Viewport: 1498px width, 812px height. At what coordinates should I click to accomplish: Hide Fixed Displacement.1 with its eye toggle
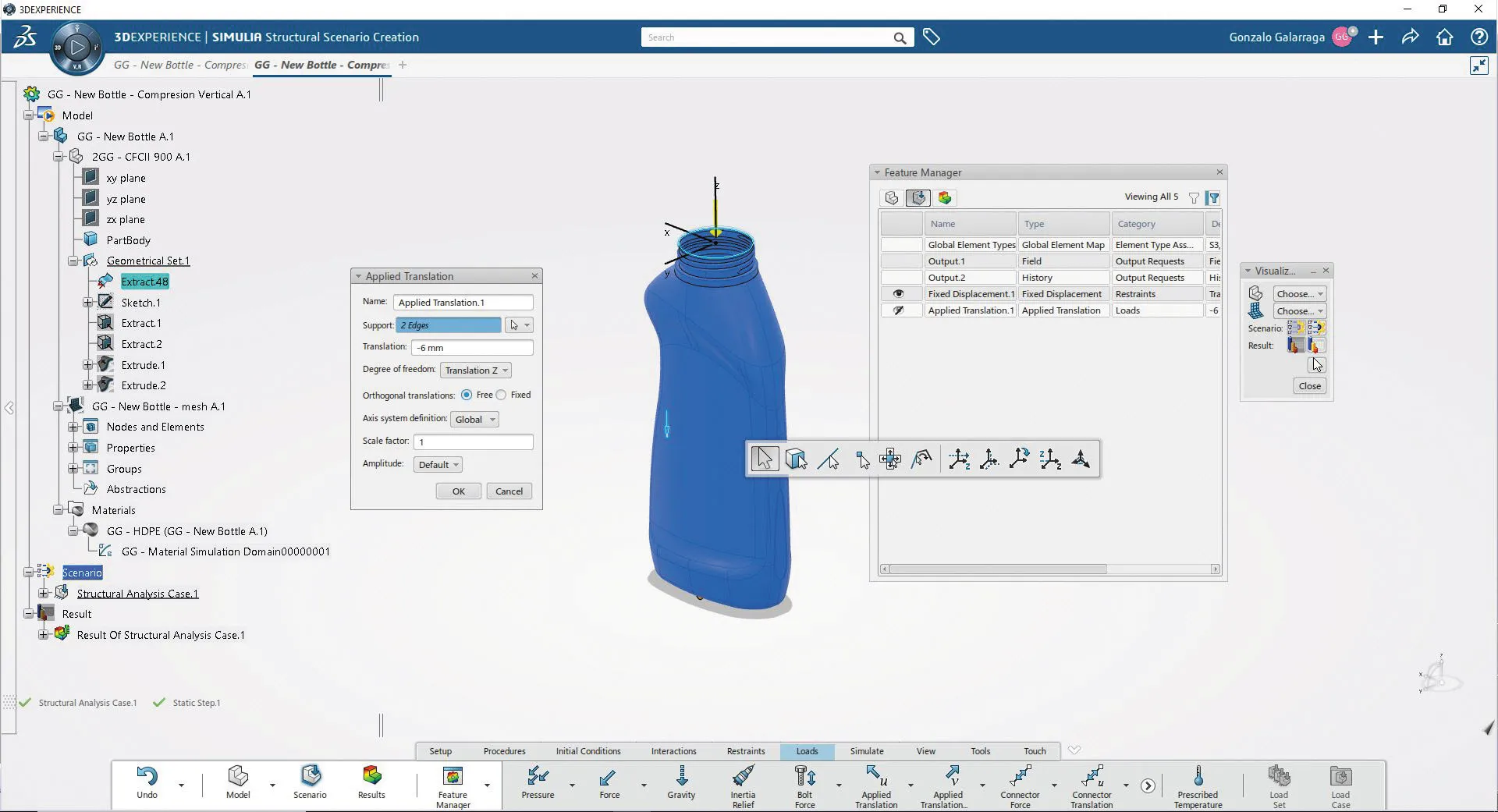(x=900, y=294)
